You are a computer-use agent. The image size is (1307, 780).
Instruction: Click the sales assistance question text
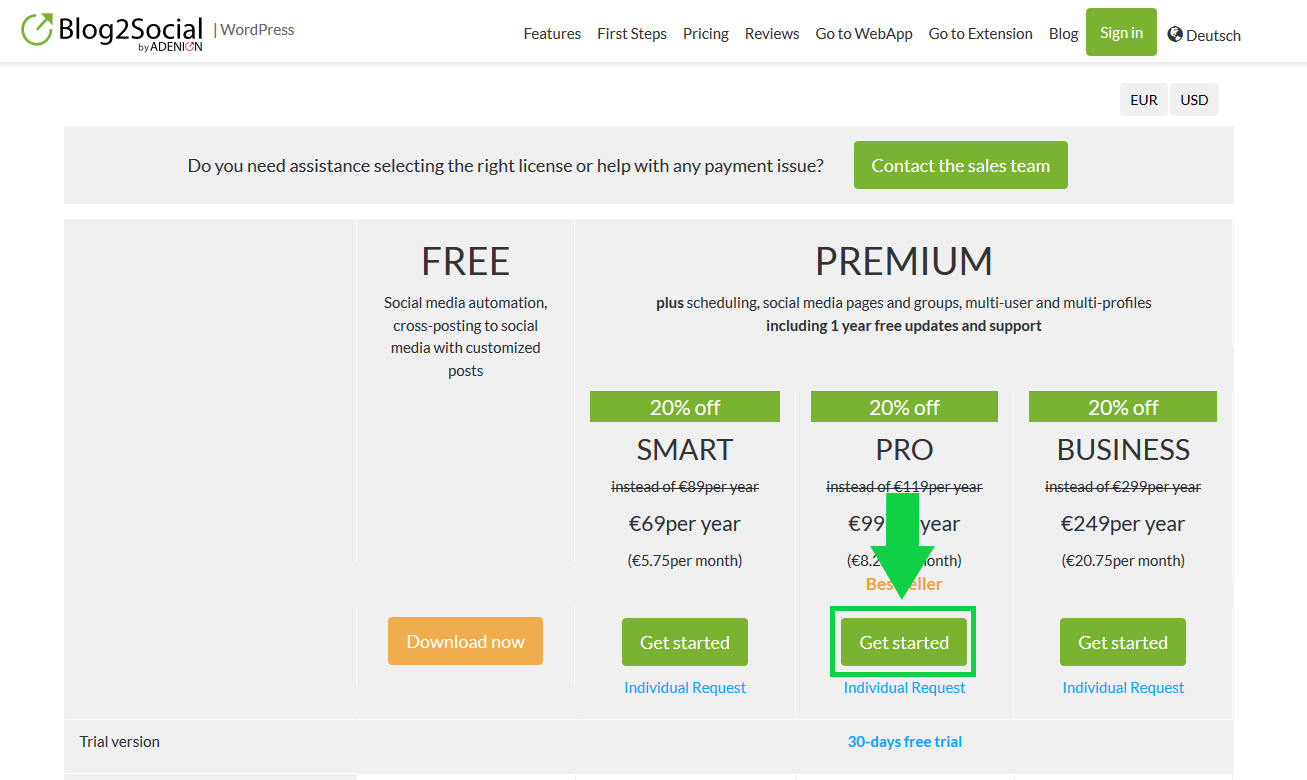tap(506, 165)
